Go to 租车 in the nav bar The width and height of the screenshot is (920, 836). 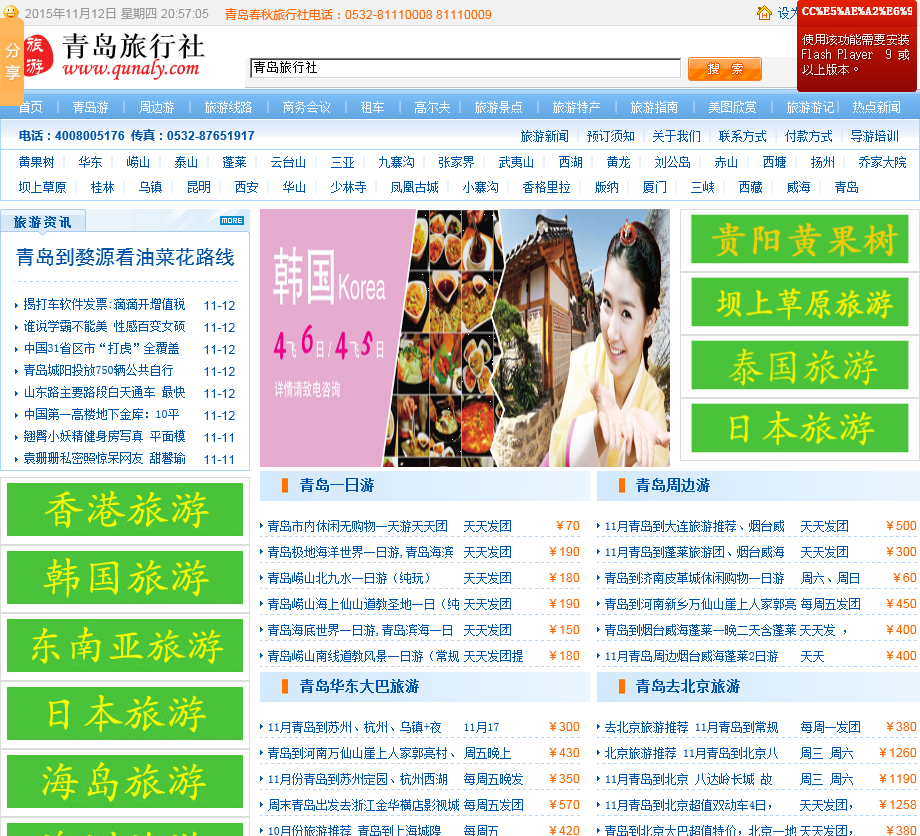(373, 107)
